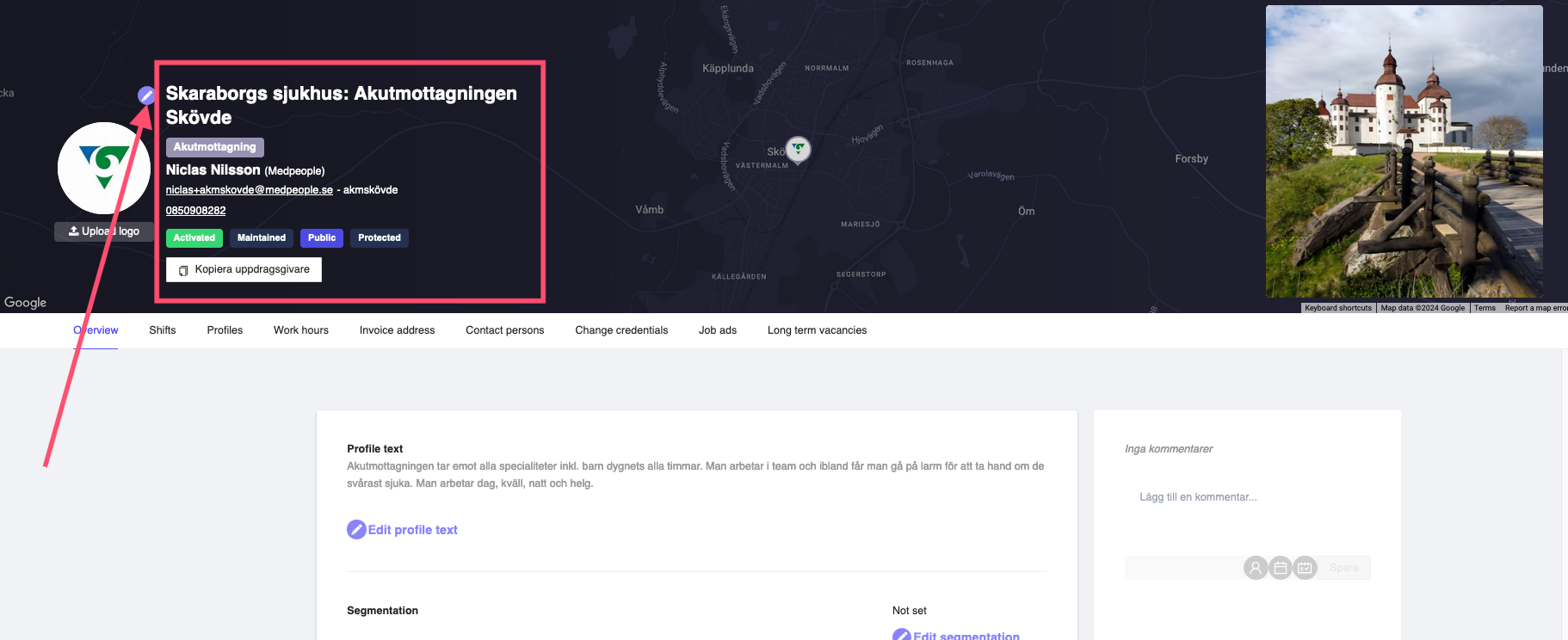Click the map marker pin in Skövde

pos(799,151)
